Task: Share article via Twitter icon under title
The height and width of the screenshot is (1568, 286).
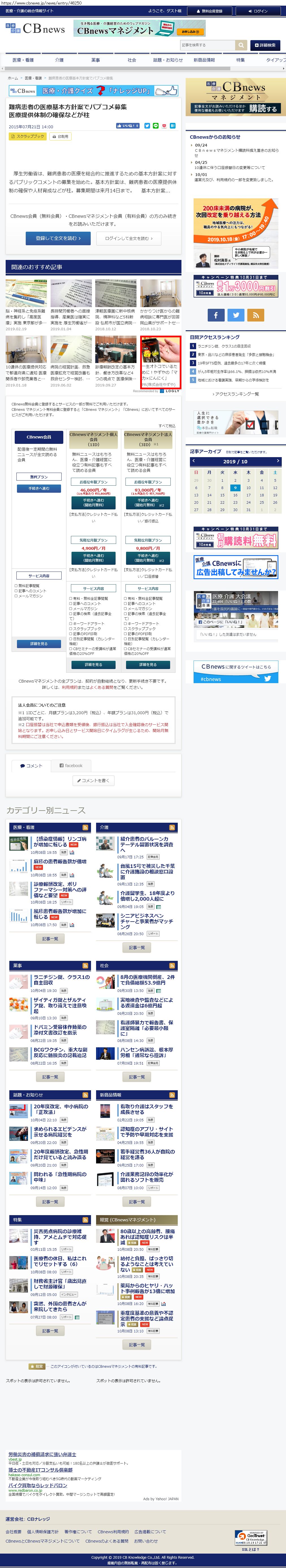Action: [x=147, y=126]
